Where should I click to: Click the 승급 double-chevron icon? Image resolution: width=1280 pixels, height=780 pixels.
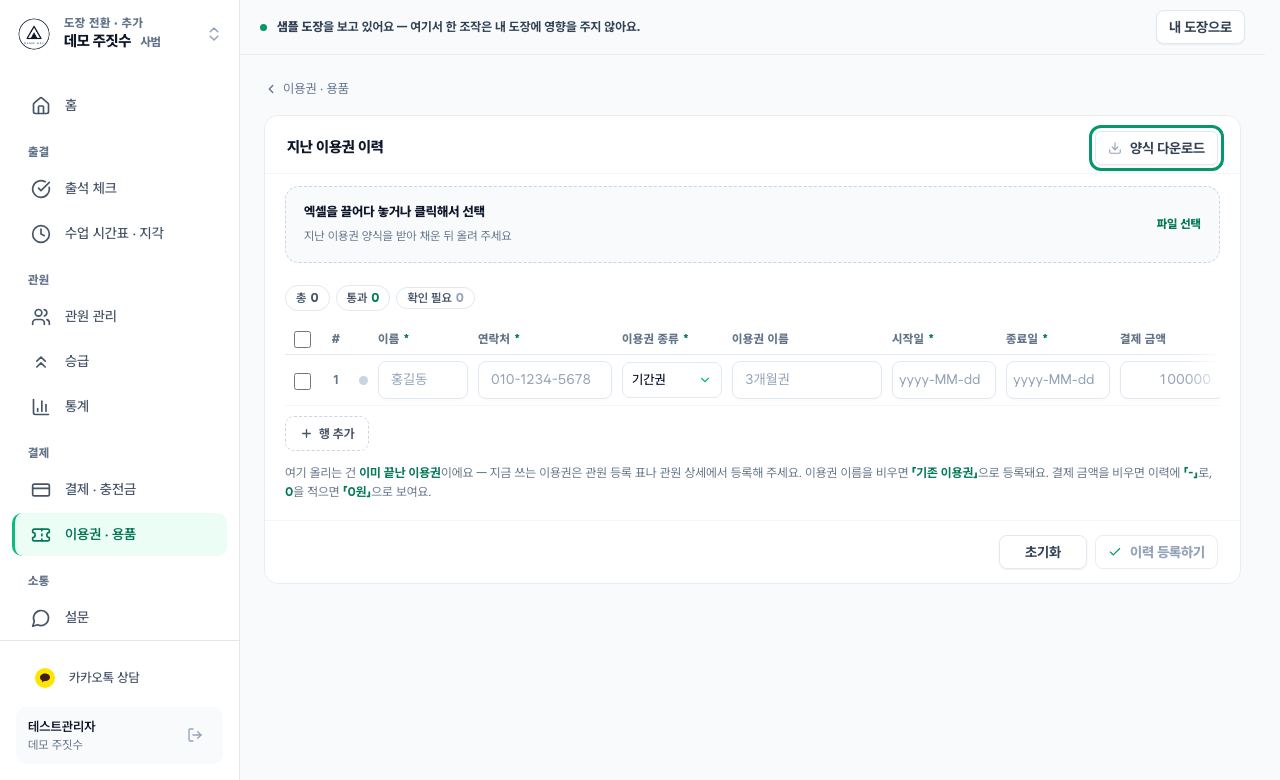(x=41, y=361)
